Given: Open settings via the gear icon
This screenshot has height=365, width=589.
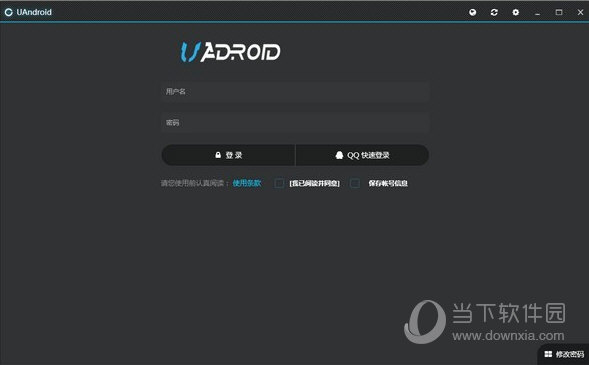Looking at the screenshot, I should (x=515, y=12).
